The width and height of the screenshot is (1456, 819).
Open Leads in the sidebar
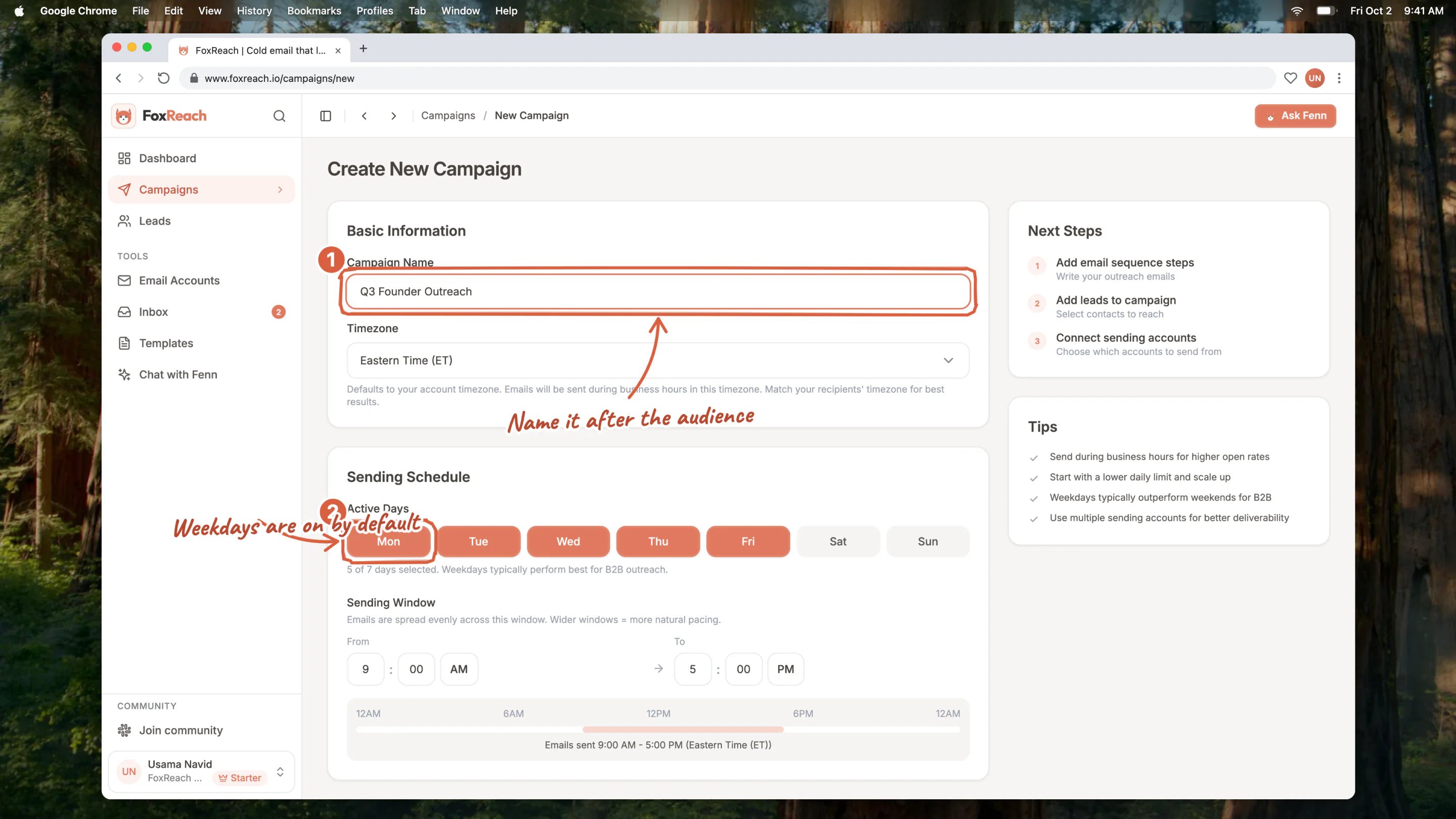click(x=201, y=221)
